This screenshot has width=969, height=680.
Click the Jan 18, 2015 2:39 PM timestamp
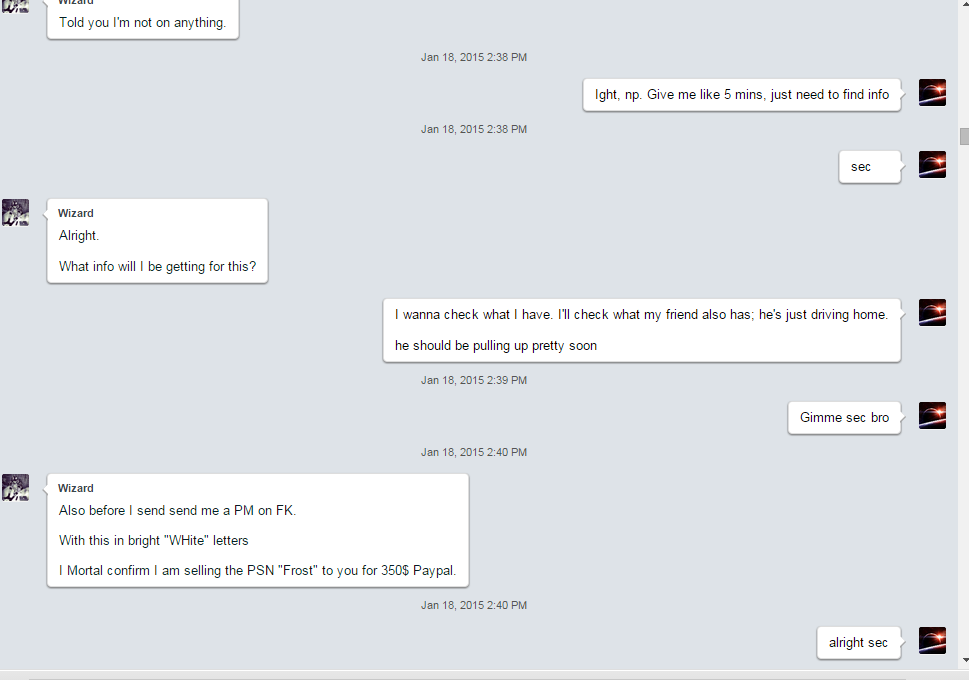point(474,380)
